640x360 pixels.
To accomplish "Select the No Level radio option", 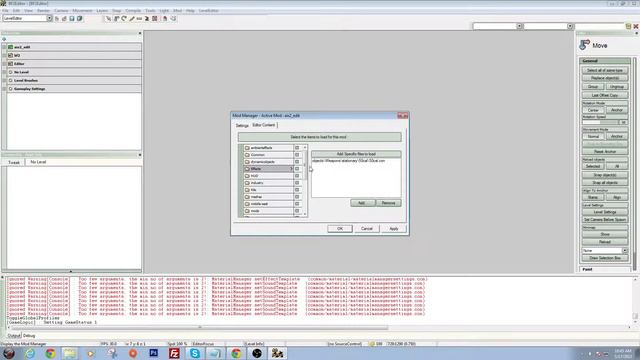I will 11,72.
